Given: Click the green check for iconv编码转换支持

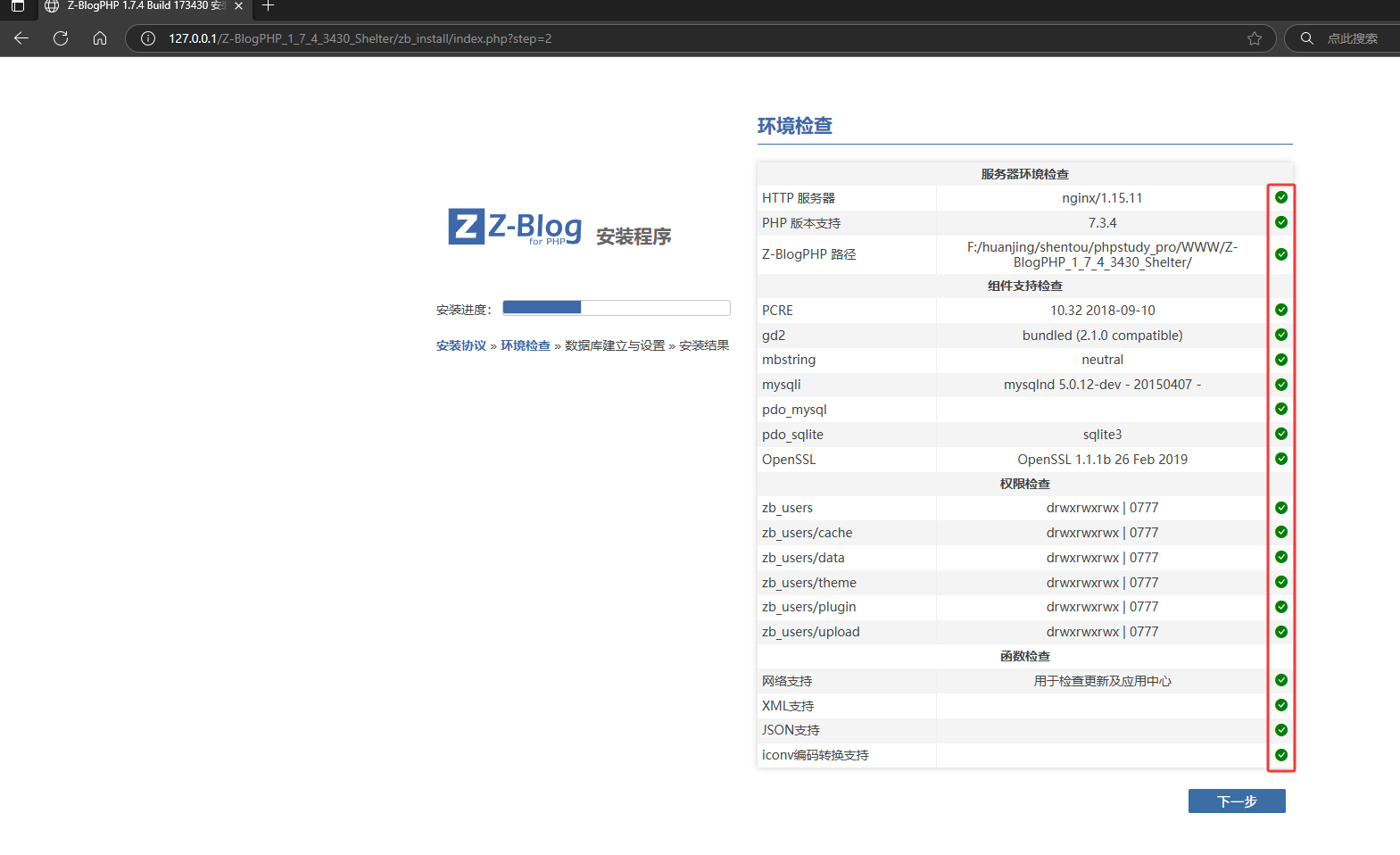Looking at the screenshot, I should click(x=1281, y=755).
